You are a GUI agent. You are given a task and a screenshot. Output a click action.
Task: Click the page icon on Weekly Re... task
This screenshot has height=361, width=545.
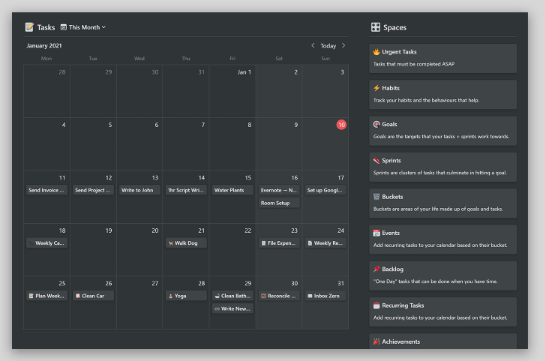point(310,243)
